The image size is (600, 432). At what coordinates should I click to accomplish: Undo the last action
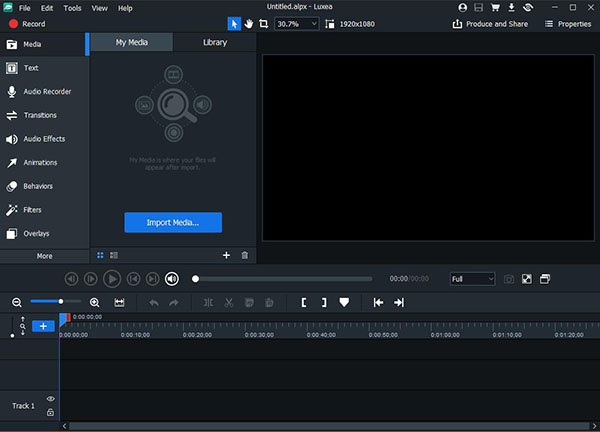click(x=154, y=303)
